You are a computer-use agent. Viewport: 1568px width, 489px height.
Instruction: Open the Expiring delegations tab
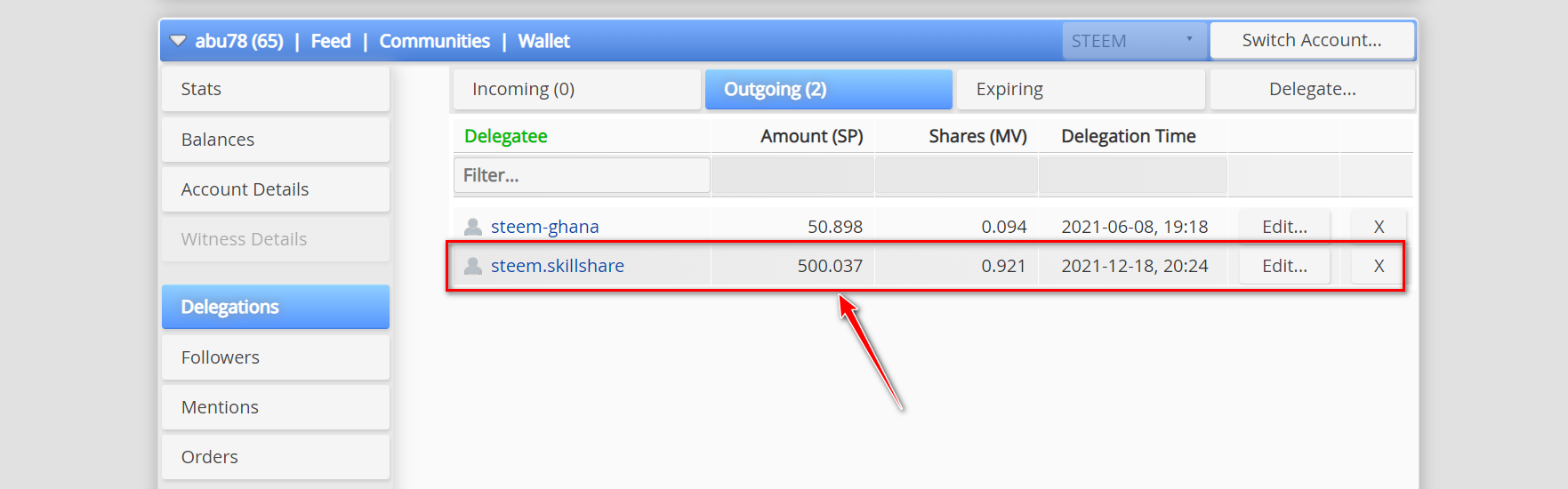(1079, 89)
